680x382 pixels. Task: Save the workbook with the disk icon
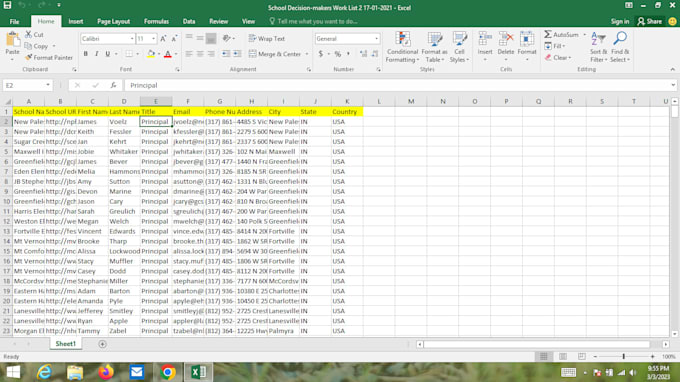coord(7,5)
